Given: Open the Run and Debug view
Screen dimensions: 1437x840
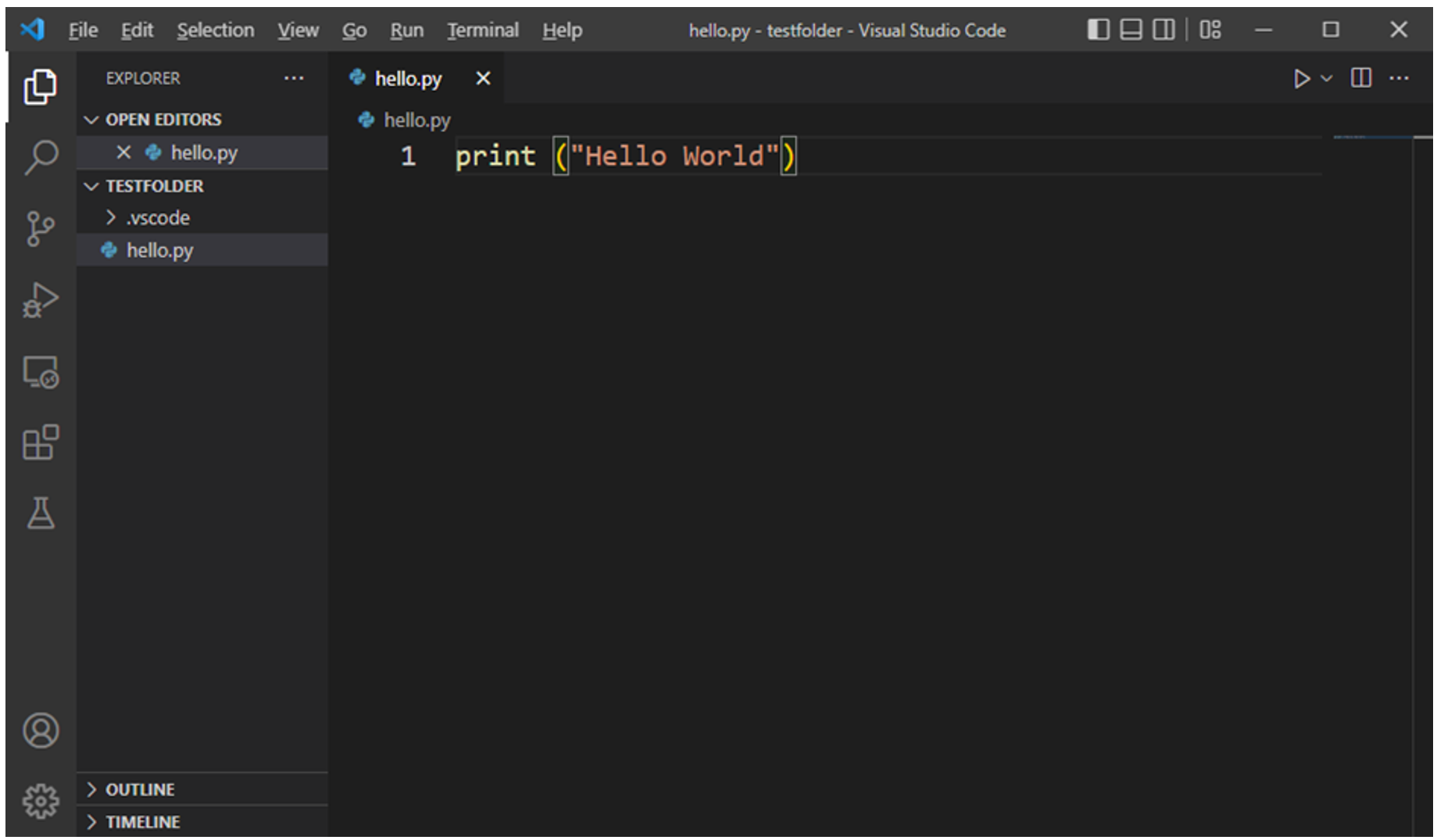Looking at the screenshot, I should 41,300.
